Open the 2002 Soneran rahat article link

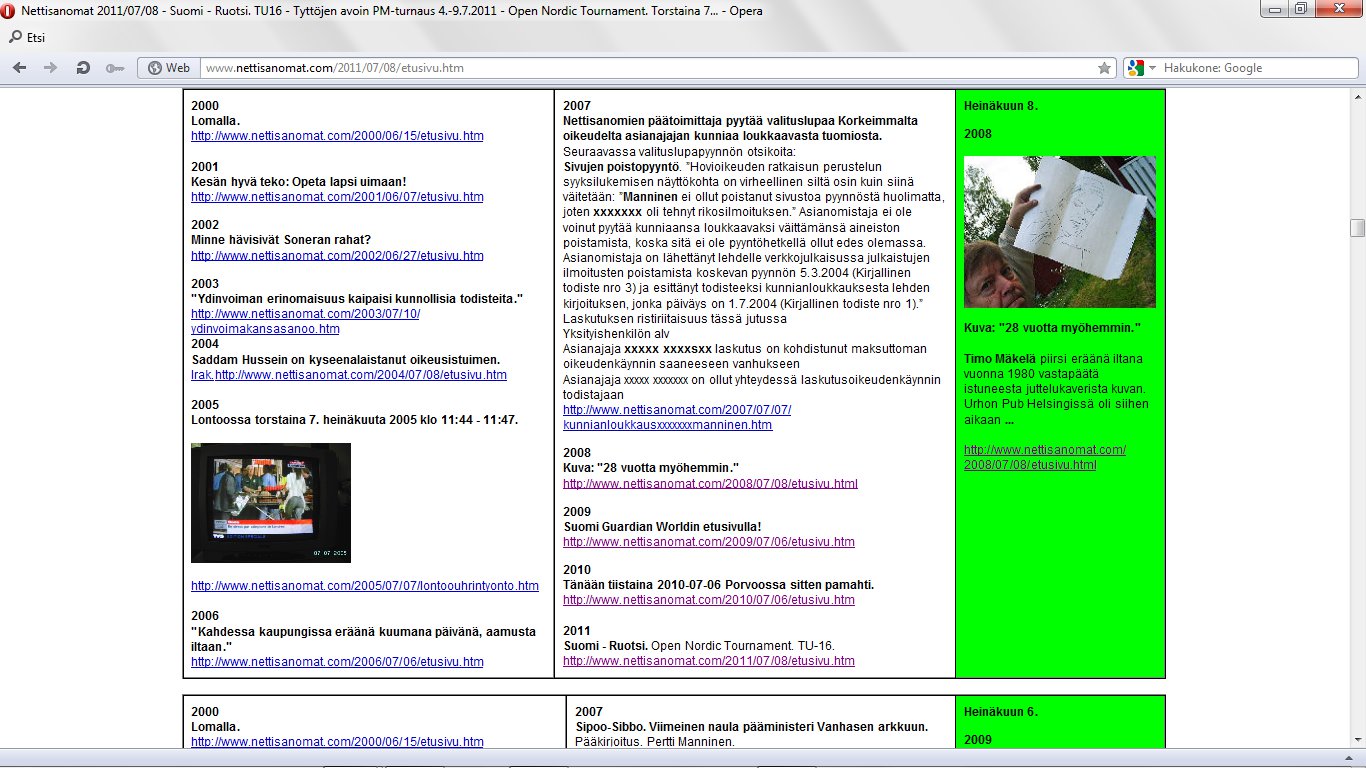click(337, 256)
